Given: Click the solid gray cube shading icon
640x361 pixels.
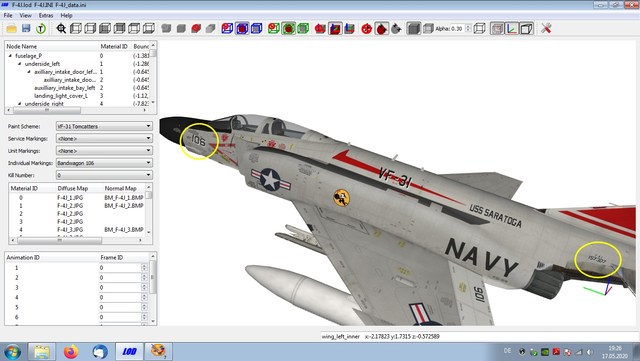Looking at the screenshot, I should pos(413,29).
